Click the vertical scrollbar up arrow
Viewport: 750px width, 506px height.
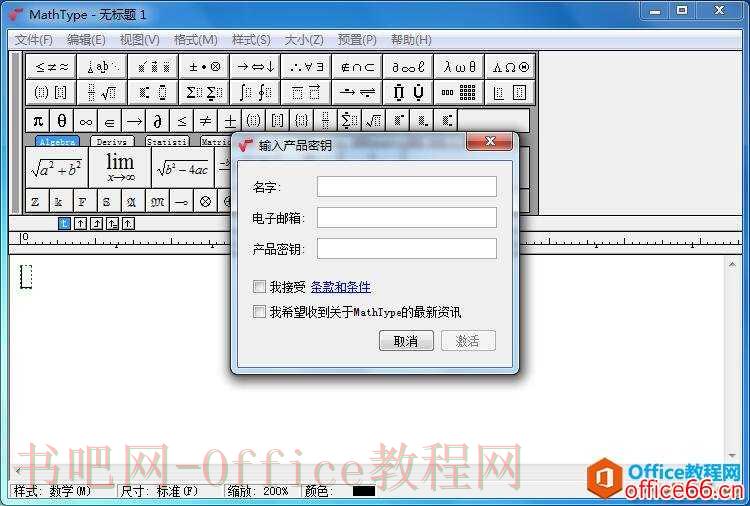[732, 264]
